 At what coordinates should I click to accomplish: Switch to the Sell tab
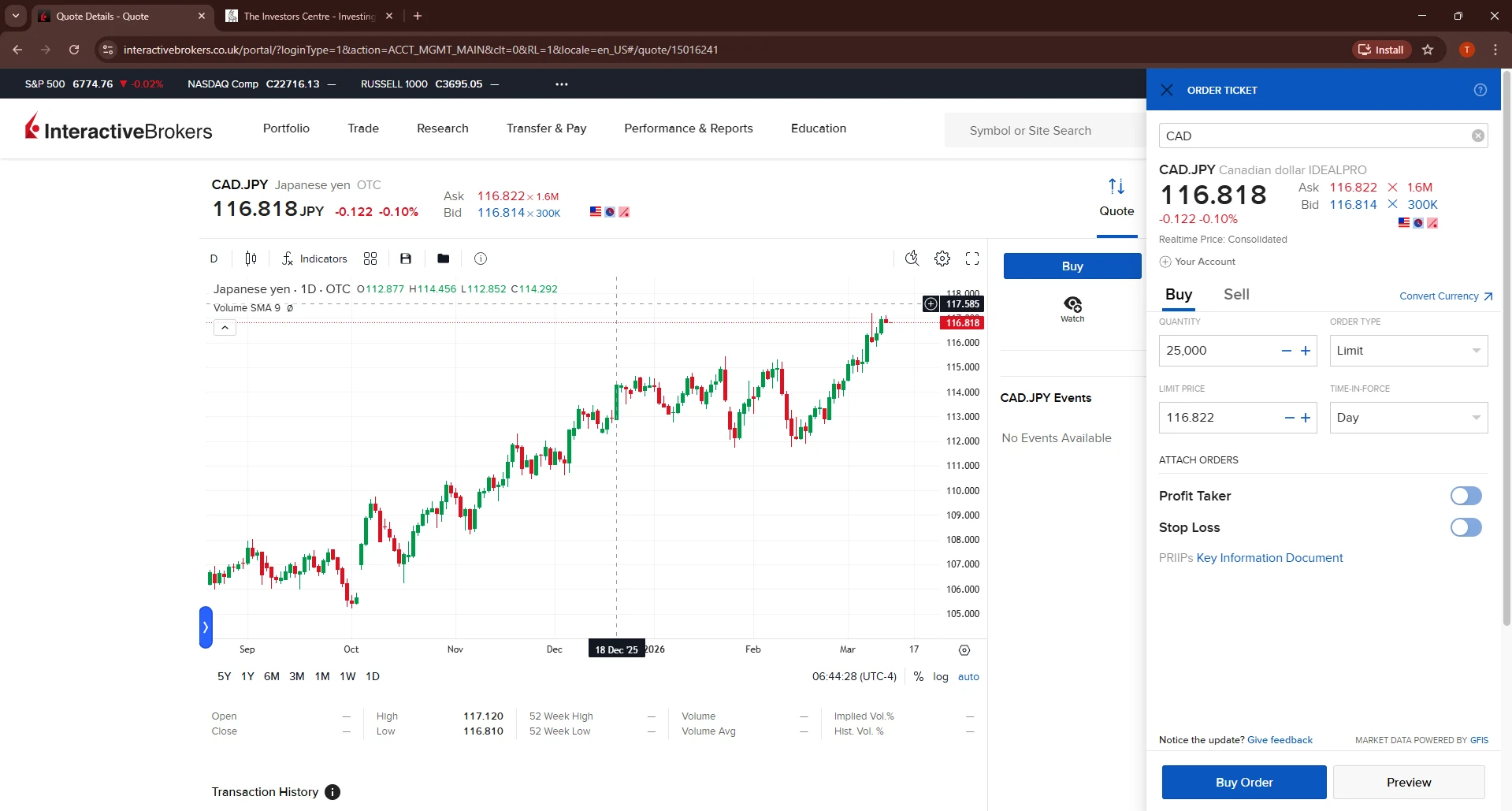coord(1236,295)
